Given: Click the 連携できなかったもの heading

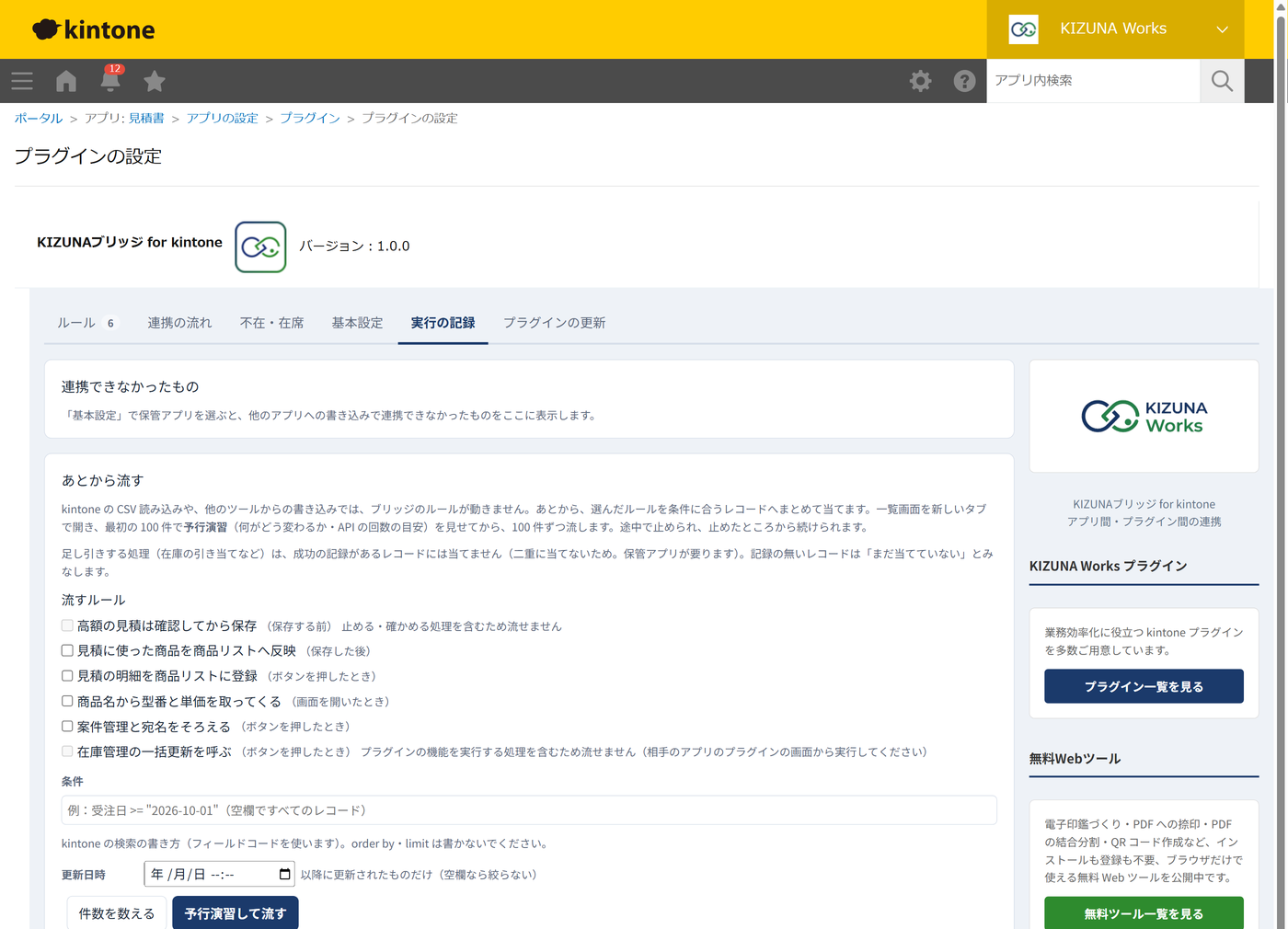Looking at the screenshot, I should [131, 386].
